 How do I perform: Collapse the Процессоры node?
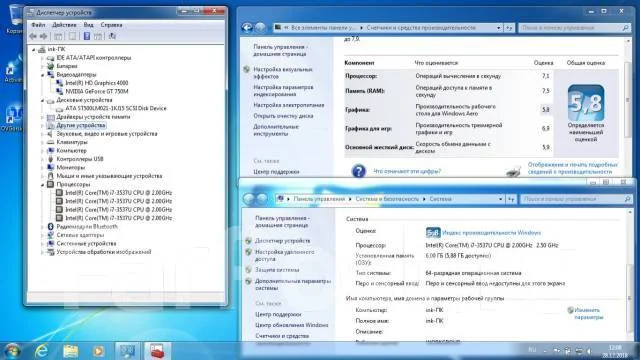tap(42, 184)
